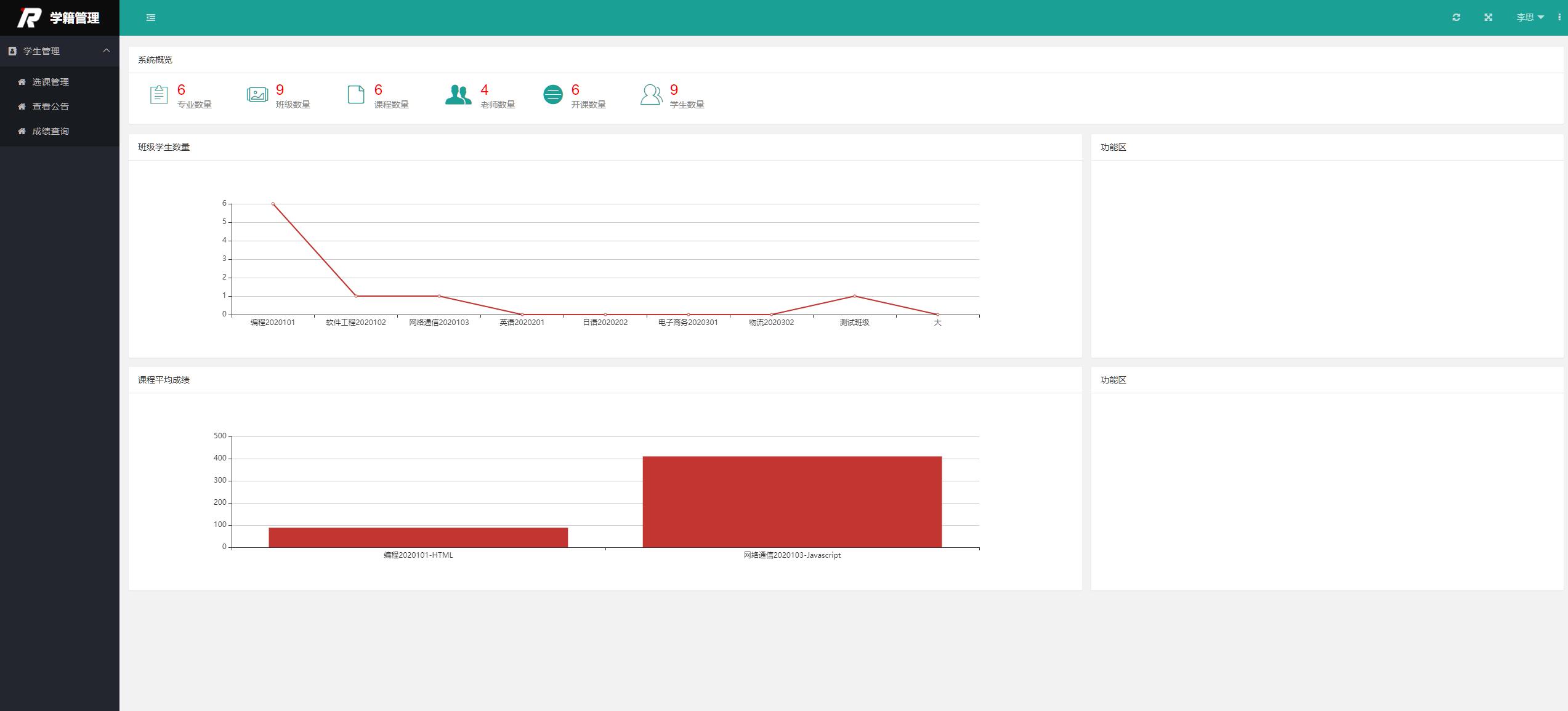The height and width of the screenshot is (711, 1568).
Task: Collapse the 学生管理 menu chevron
Action: (106, 50)
